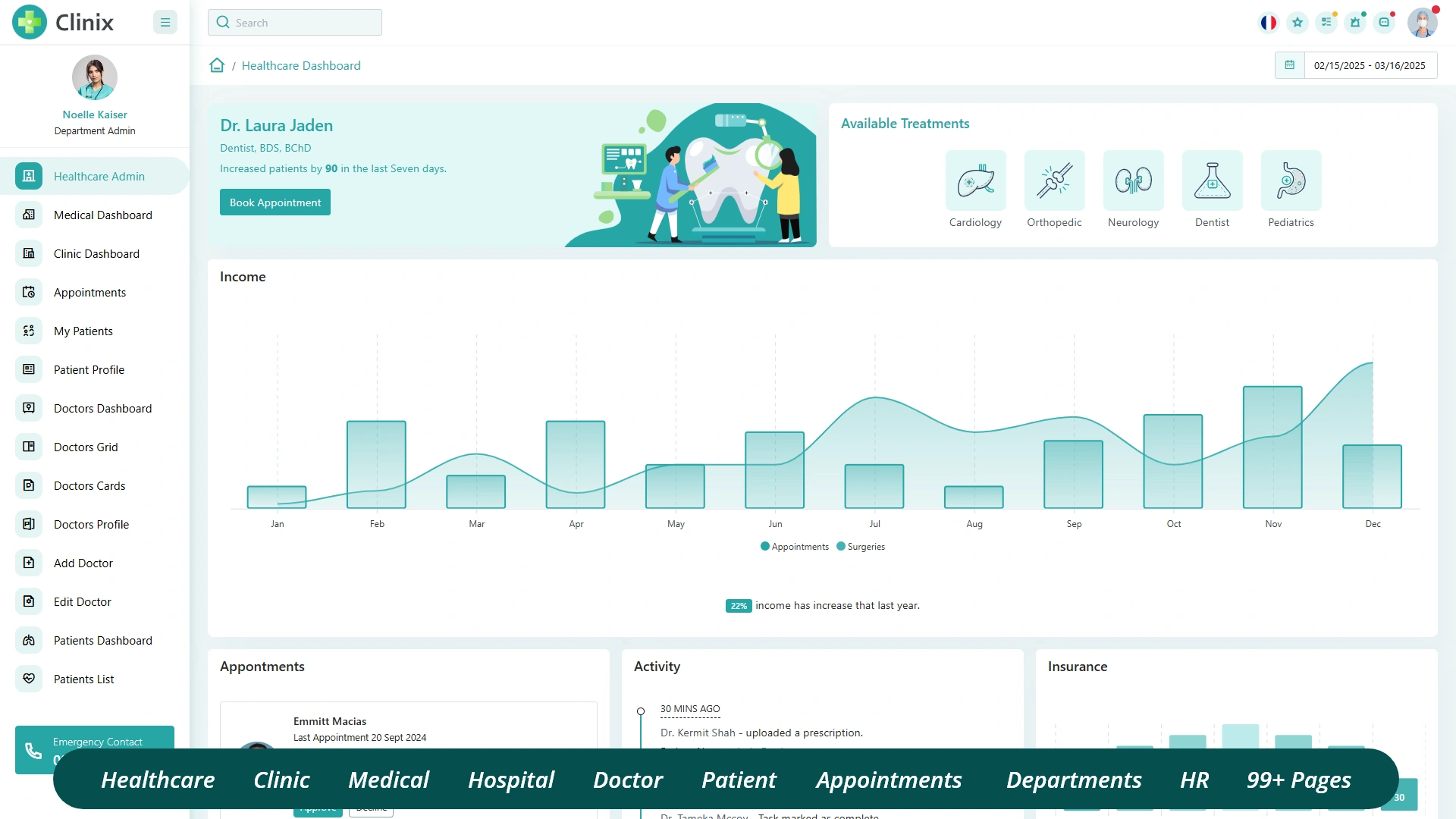Click the Noelle Kaiser name link
Screen dimensions: 1456x819
95,115
